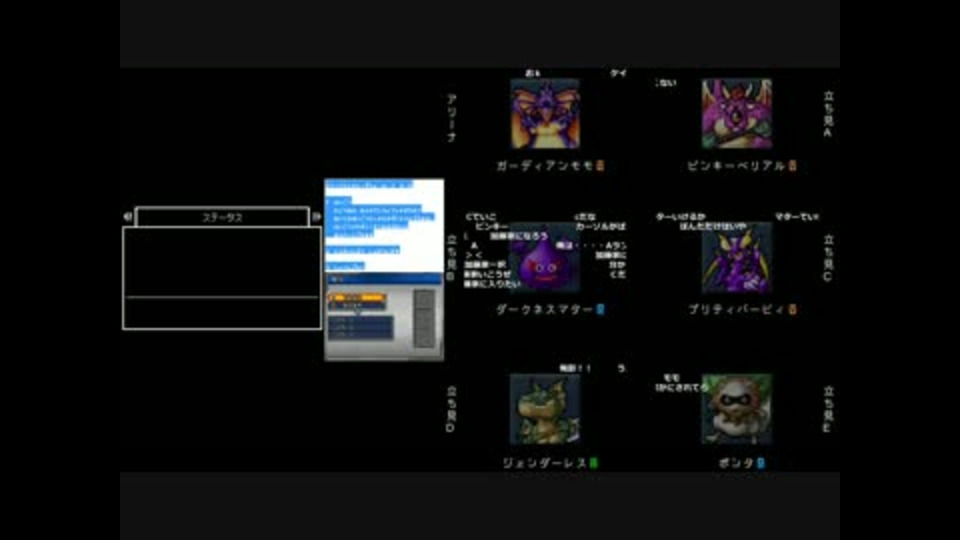Viewport: 960px width, 540px height.
Task: Click the name label ポンタ
Action: 736,463
